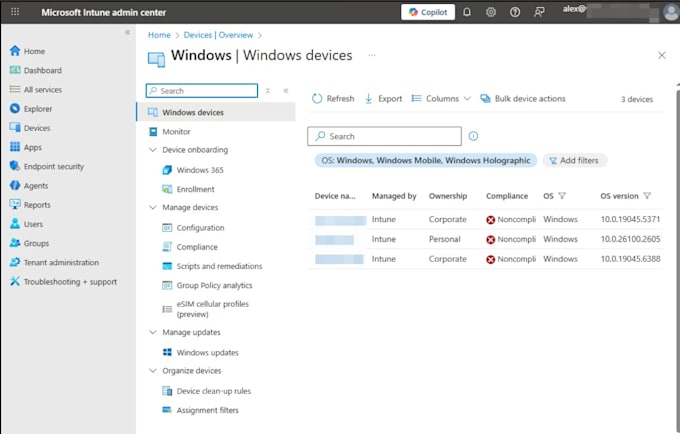Close the Windows devices blade
Viewport: 680px width, 434px height.
click(662, 55)
